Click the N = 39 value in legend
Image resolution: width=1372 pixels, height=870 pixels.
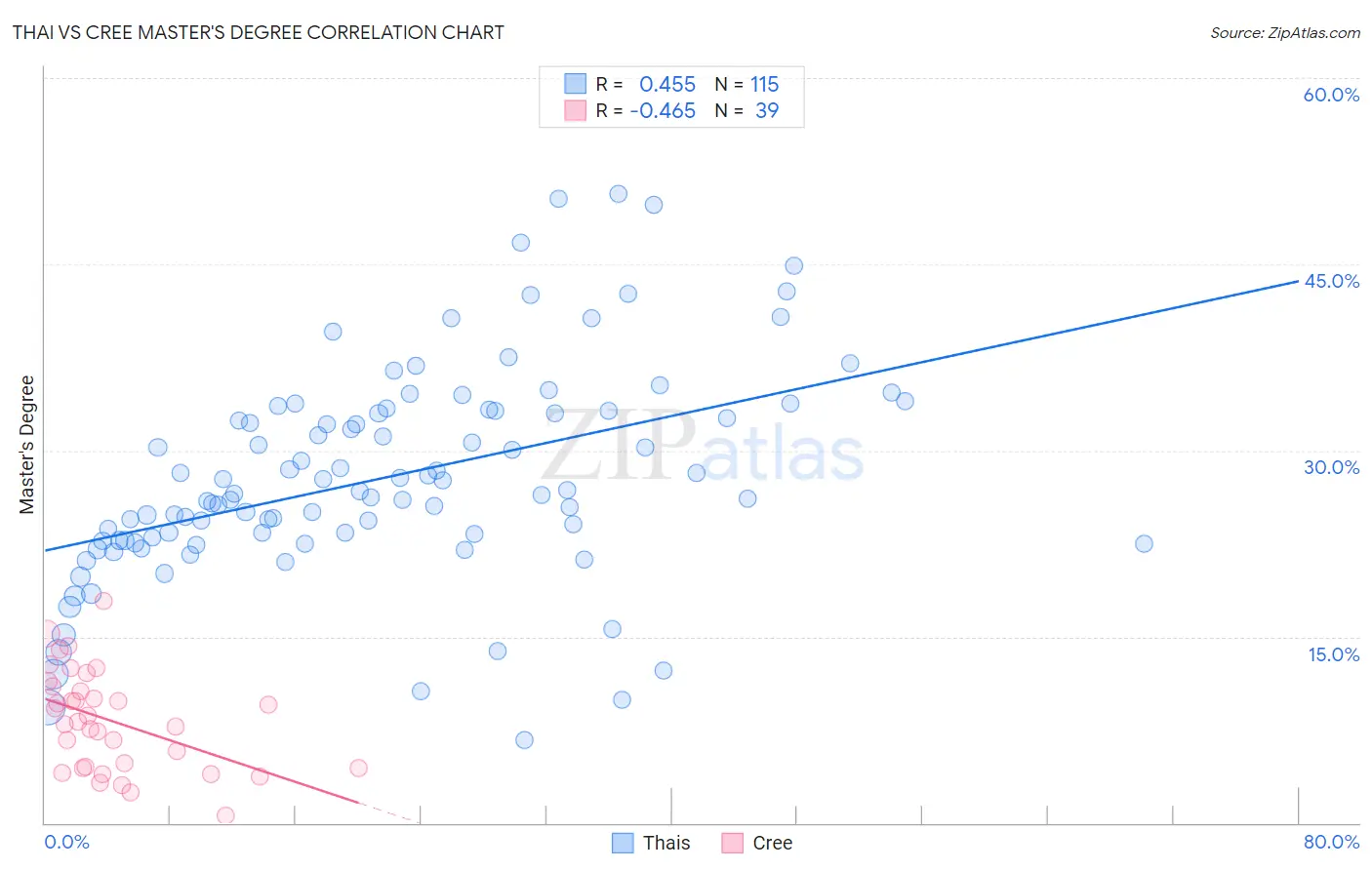click(747, 110)
